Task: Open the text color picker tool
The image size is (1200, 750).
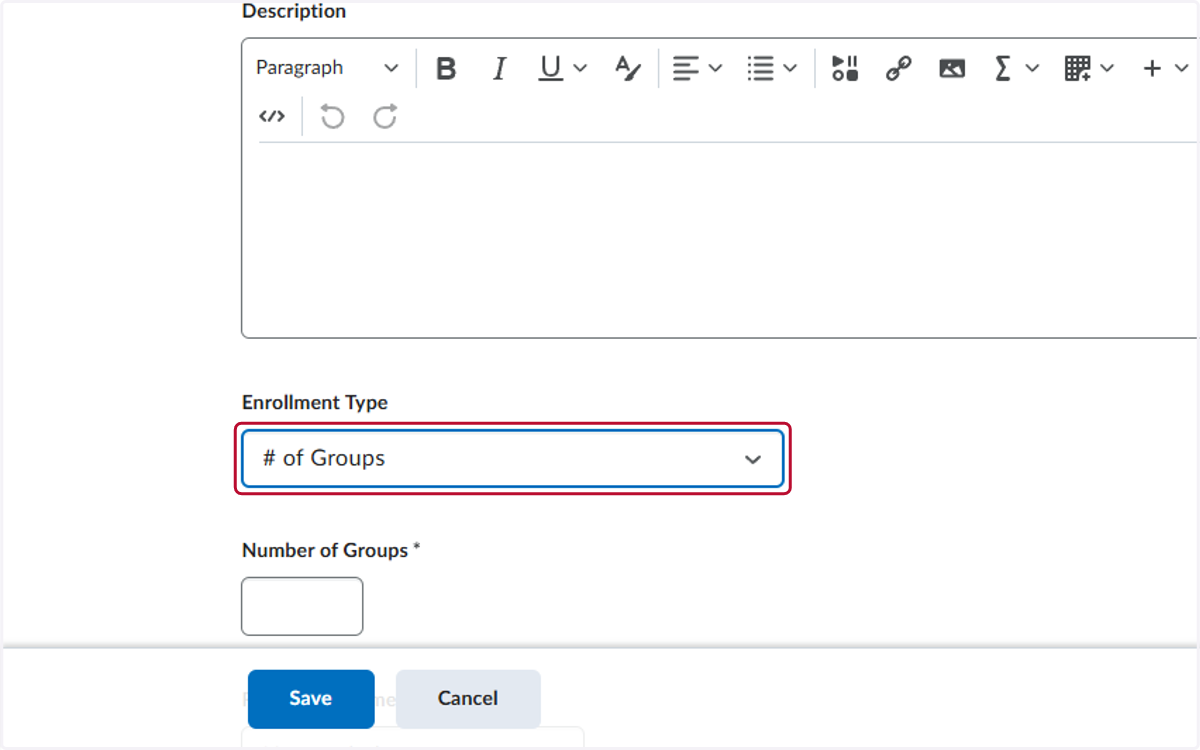Action: [628, 68]
